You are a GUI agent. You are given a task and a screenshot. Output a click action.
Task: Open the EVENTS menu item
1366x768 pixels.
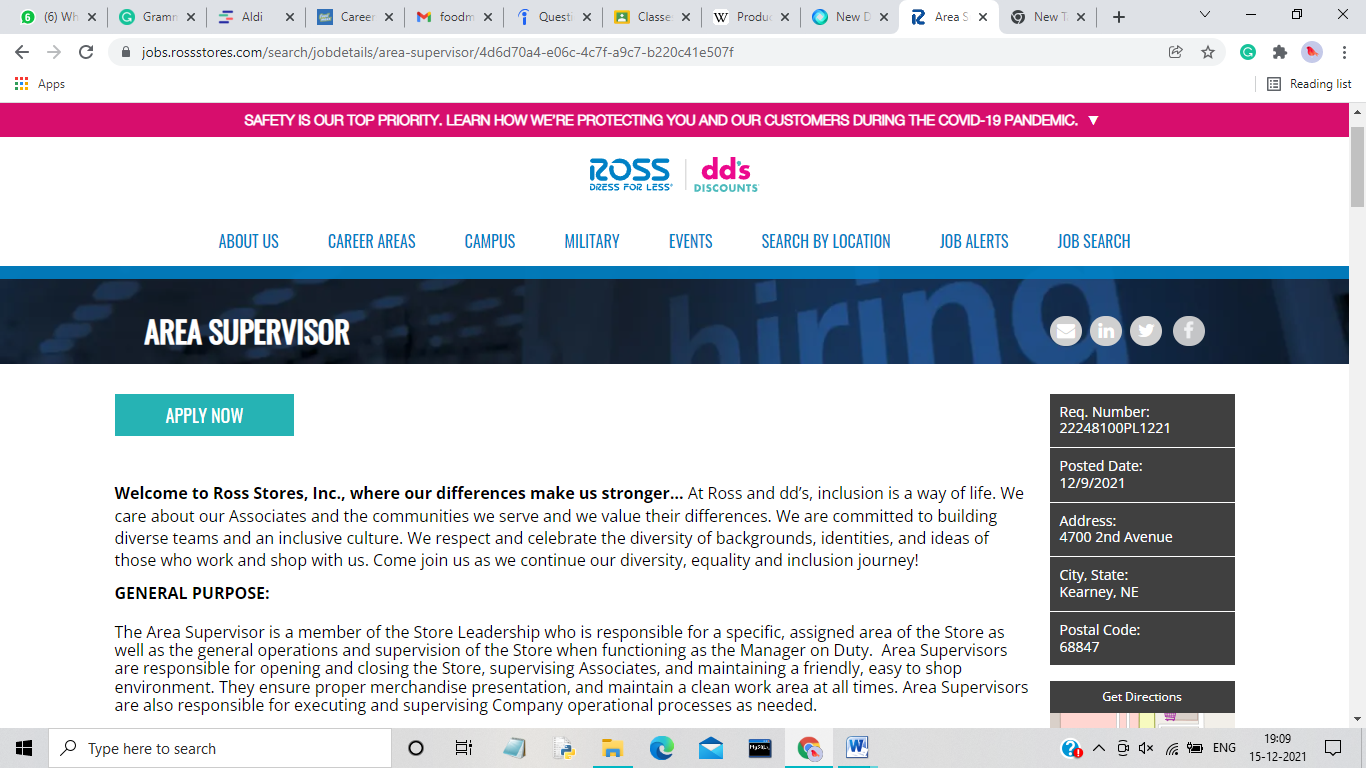coord(691,241)
